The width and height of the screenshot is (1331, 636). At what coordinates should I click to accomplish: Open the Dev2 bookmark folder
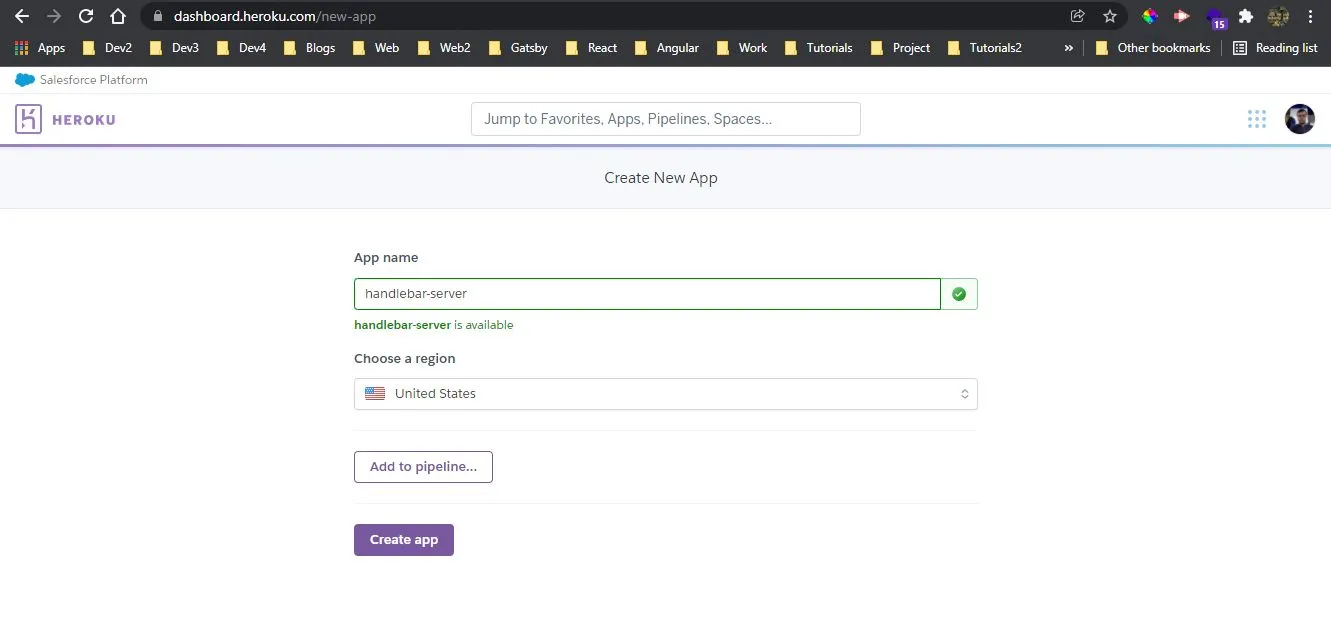pyautogui.click(x=107, y=47)
